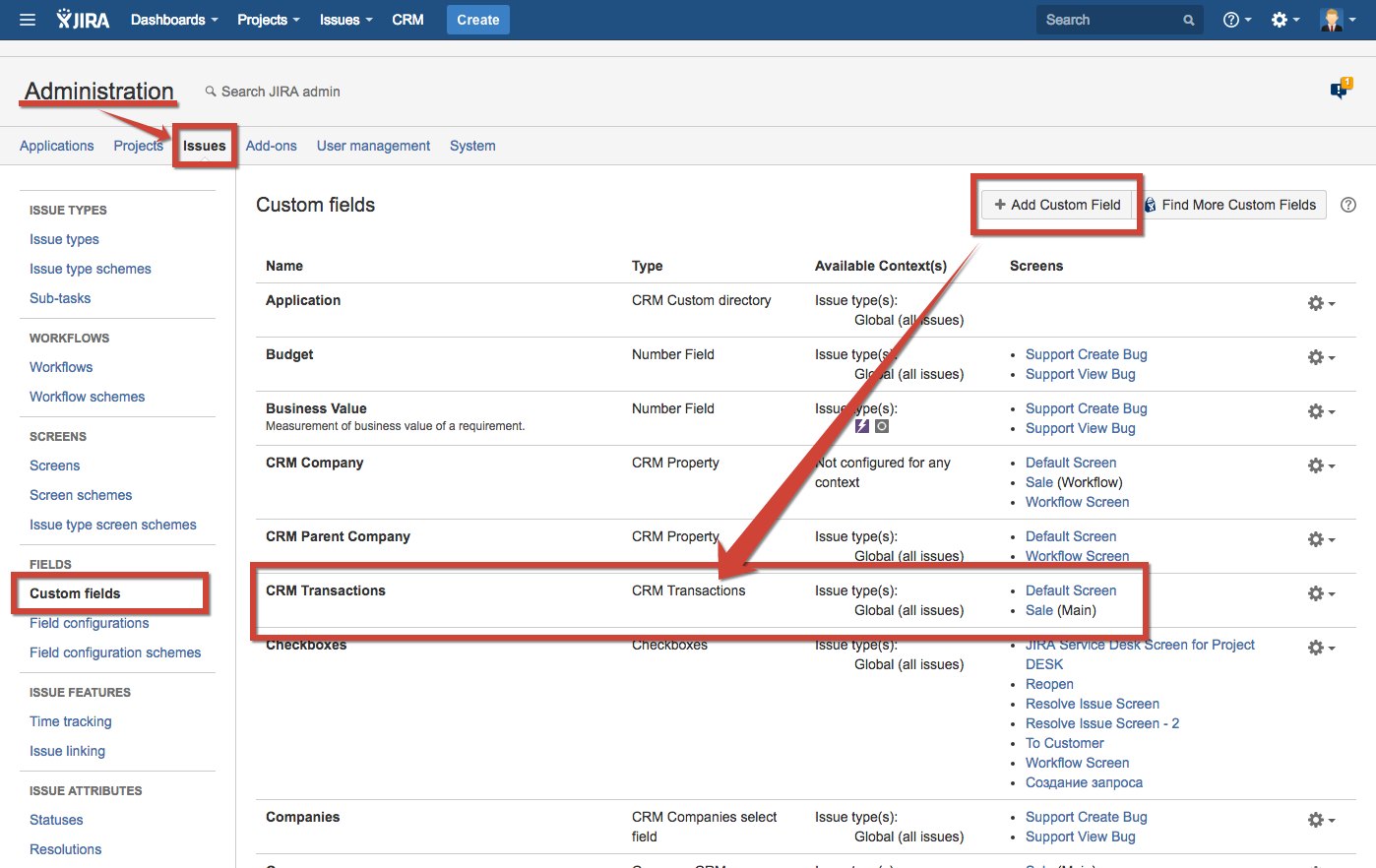Open the administration gear menu in header
Image resolution: width=1376 pixels, height=868 pixels.
coord(1284,20)
